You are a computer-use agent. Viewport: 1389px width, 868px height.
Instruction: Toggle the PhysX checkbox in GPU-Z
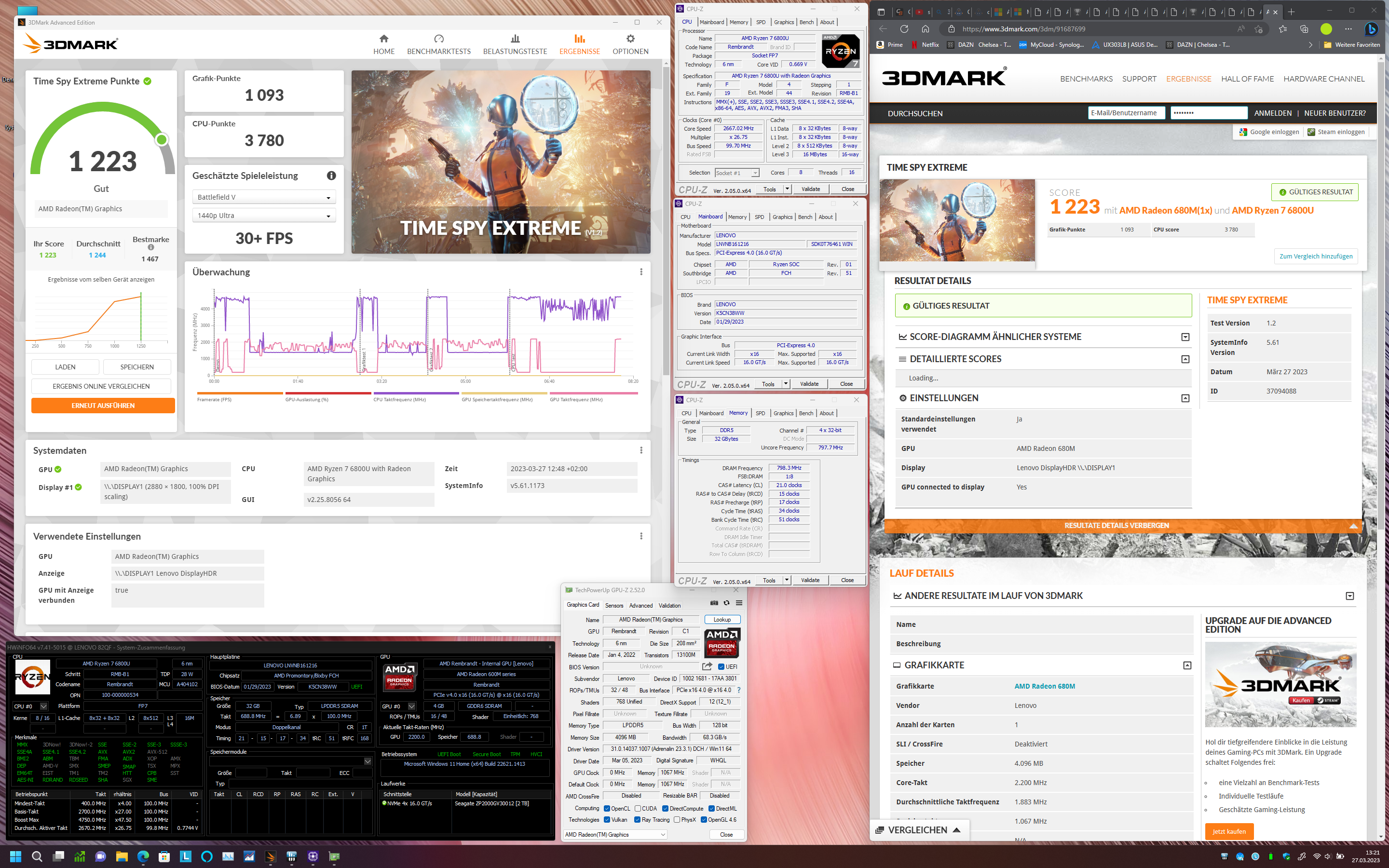[x=677, y=820]
